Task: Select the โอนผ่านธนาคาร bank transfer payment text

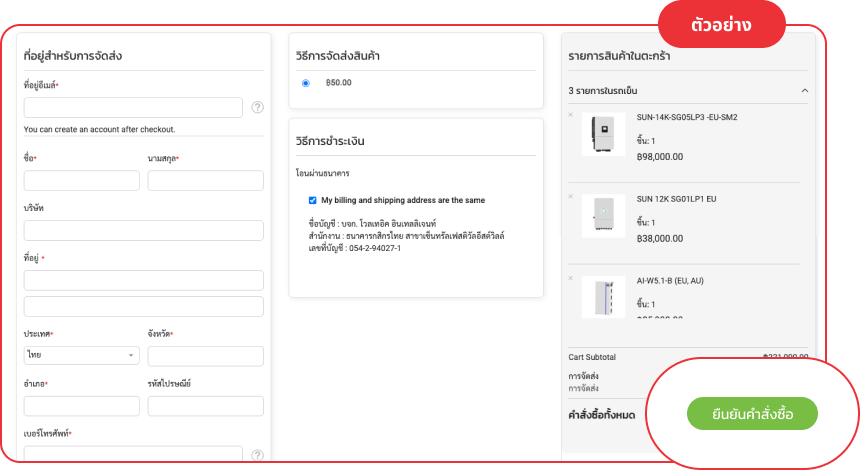Action: 322,173
